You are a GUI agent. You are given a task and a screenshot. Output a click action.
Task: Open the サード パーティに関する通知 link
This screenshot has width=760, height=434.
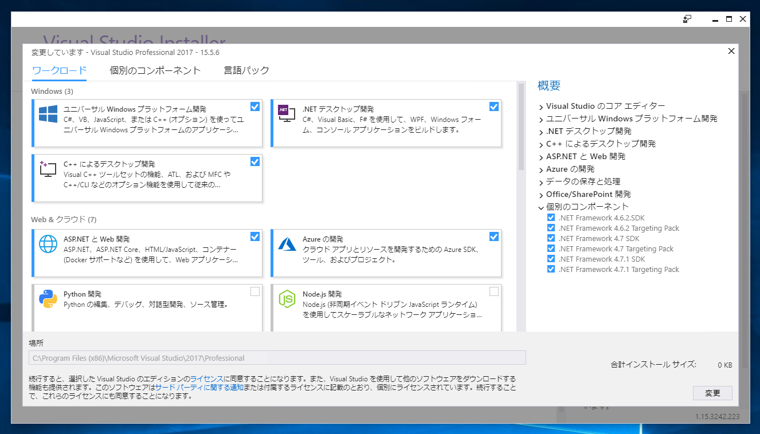199,387
